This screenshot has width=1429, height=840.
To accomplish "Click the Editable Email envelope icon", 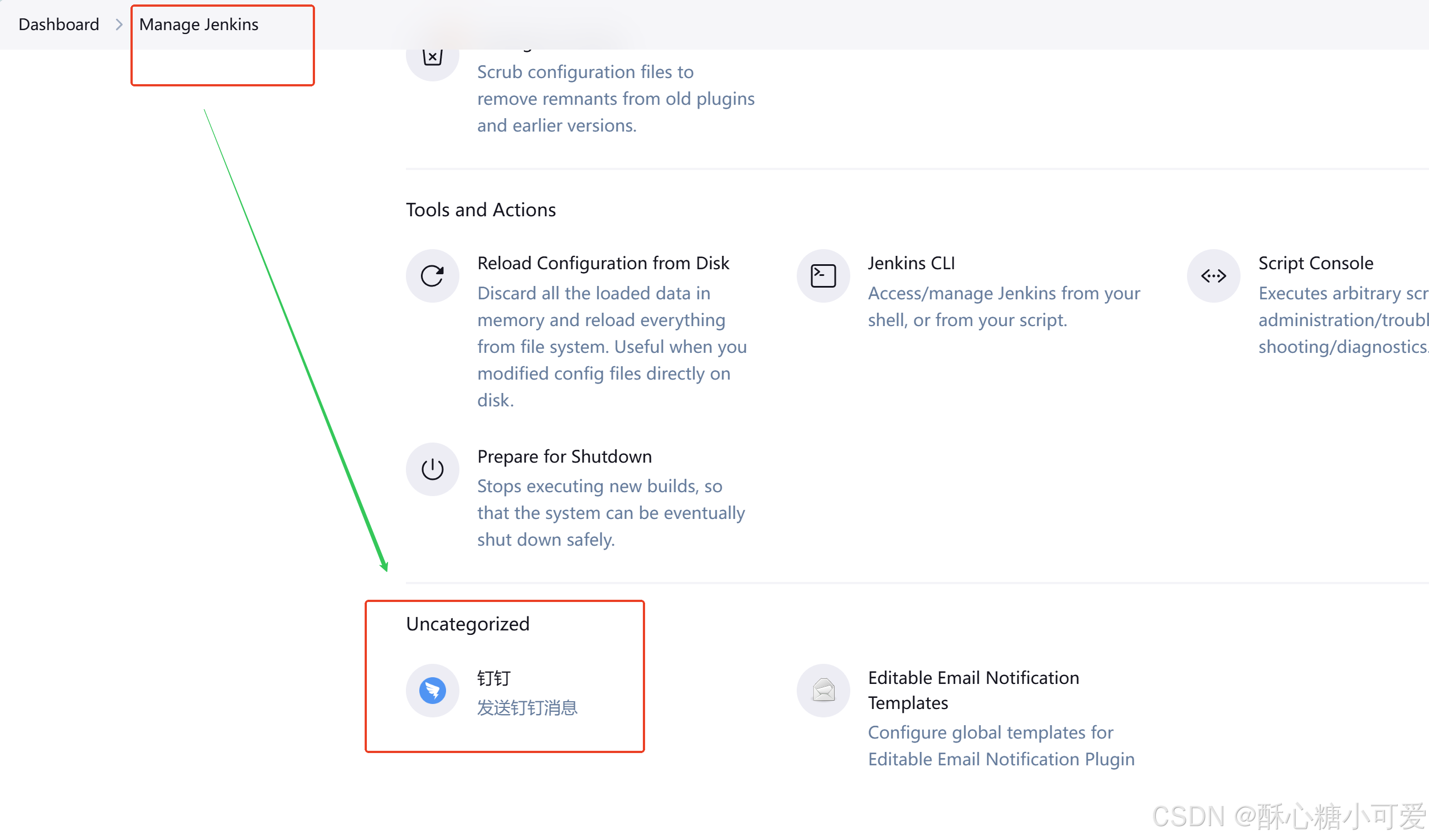I will pyautogui.click(x=824, y=691).
